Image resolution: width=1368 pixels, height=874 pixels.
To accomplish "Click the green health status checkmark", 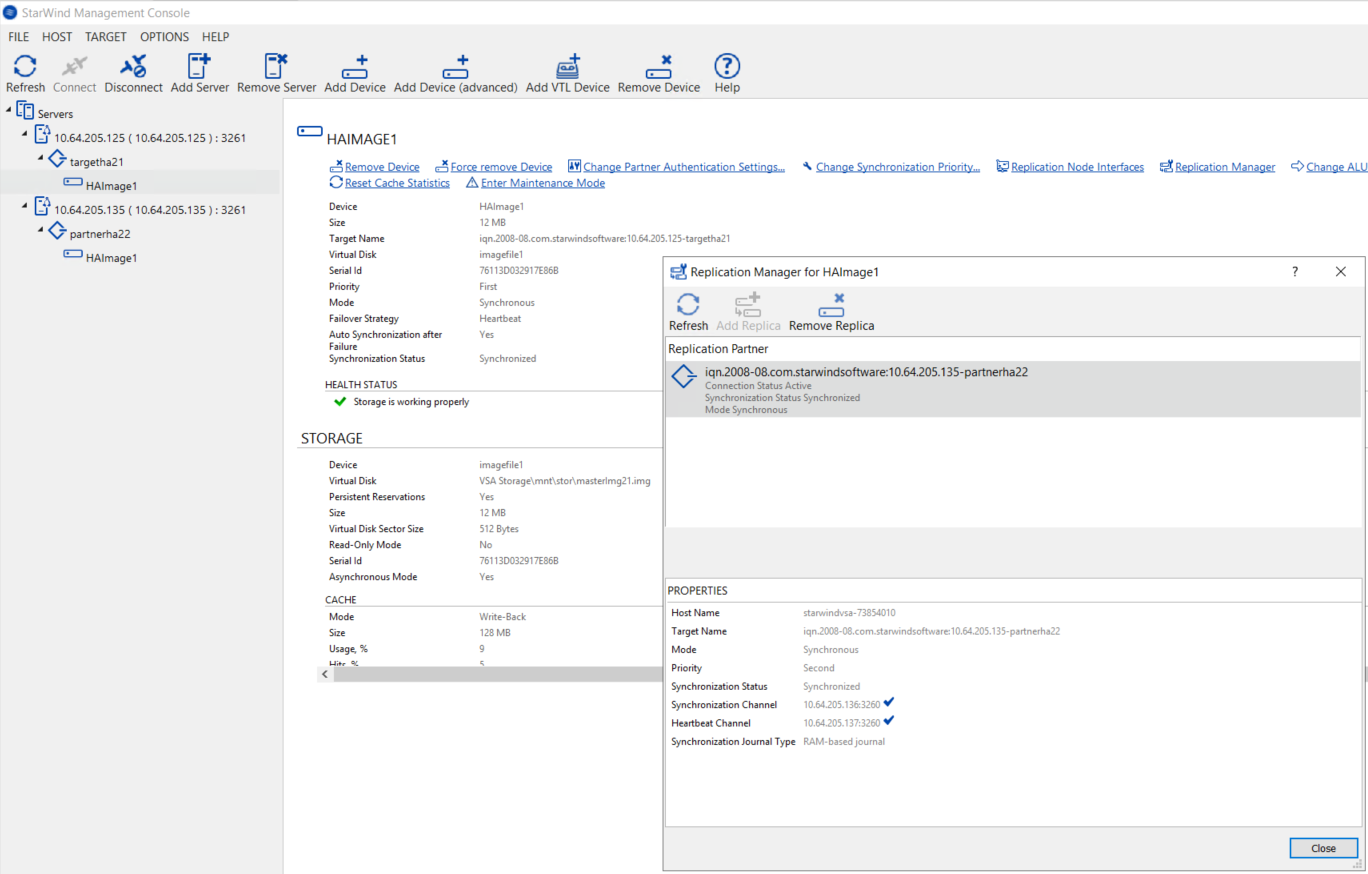I will click(340, 402).
